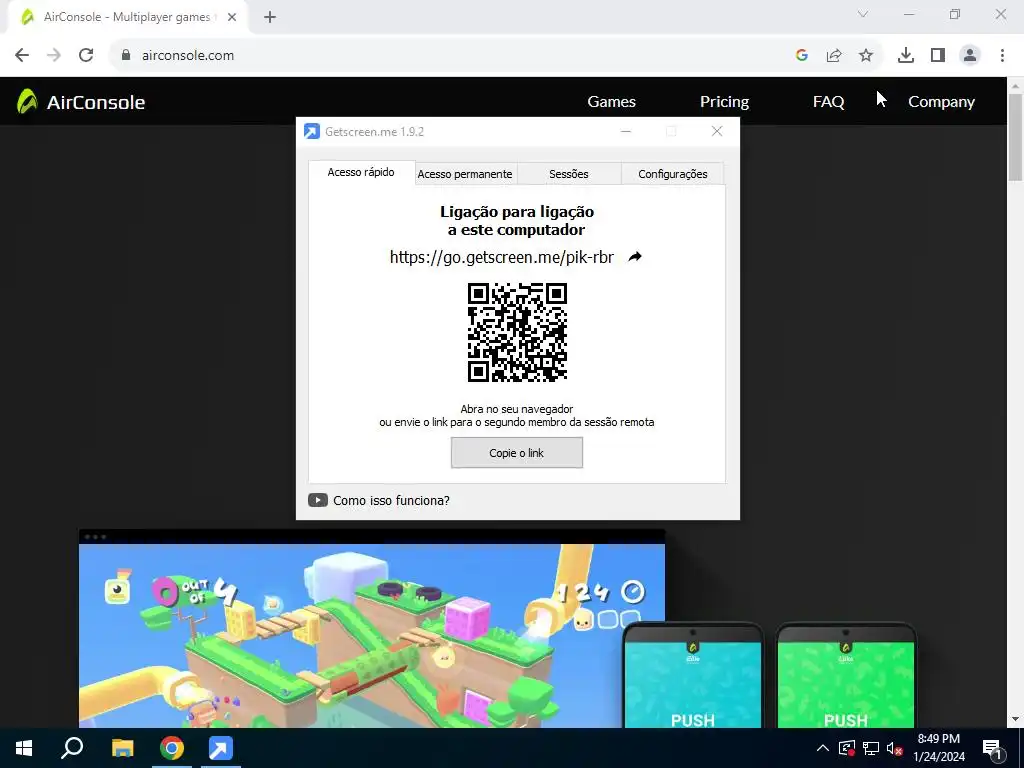Reload the airconsole.com page
The height and width of the screenshot is (768, 1024).
[86, 56]
